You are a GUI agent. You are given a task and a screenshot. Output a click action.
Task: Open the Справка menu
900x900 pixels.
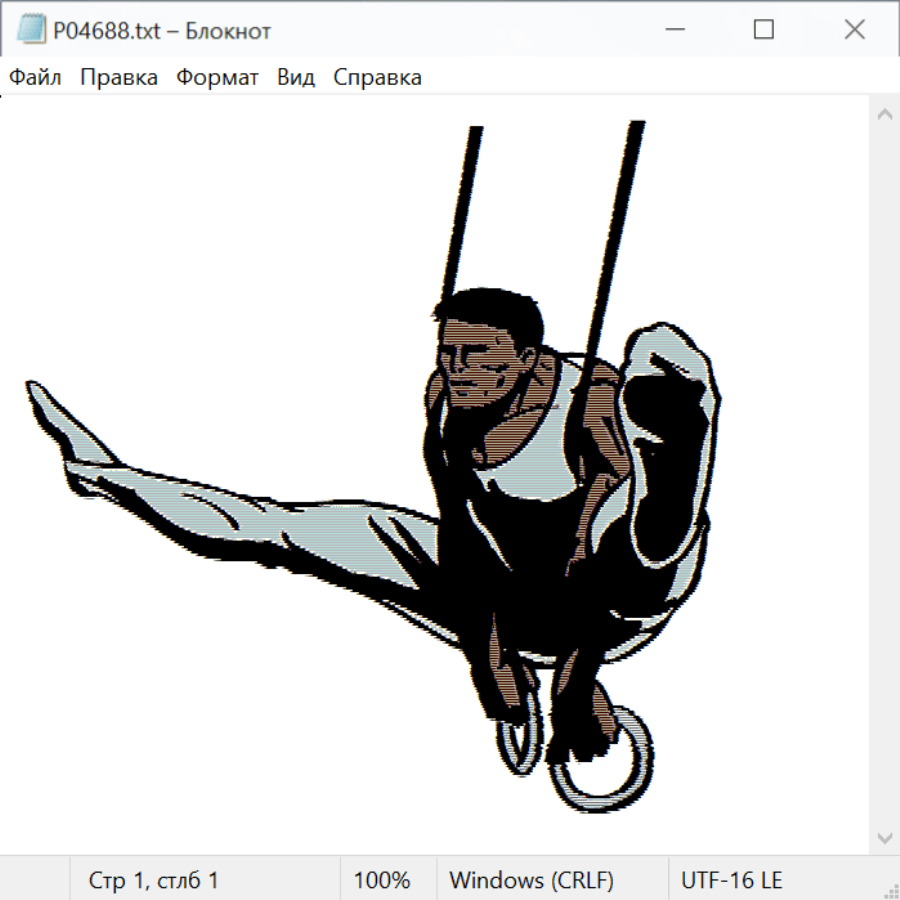click(x=377, y=78)
